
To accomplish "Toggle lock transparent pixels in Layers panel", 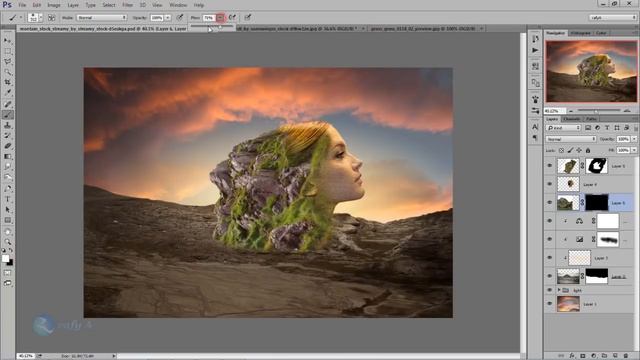I will [x=561, y=150].
